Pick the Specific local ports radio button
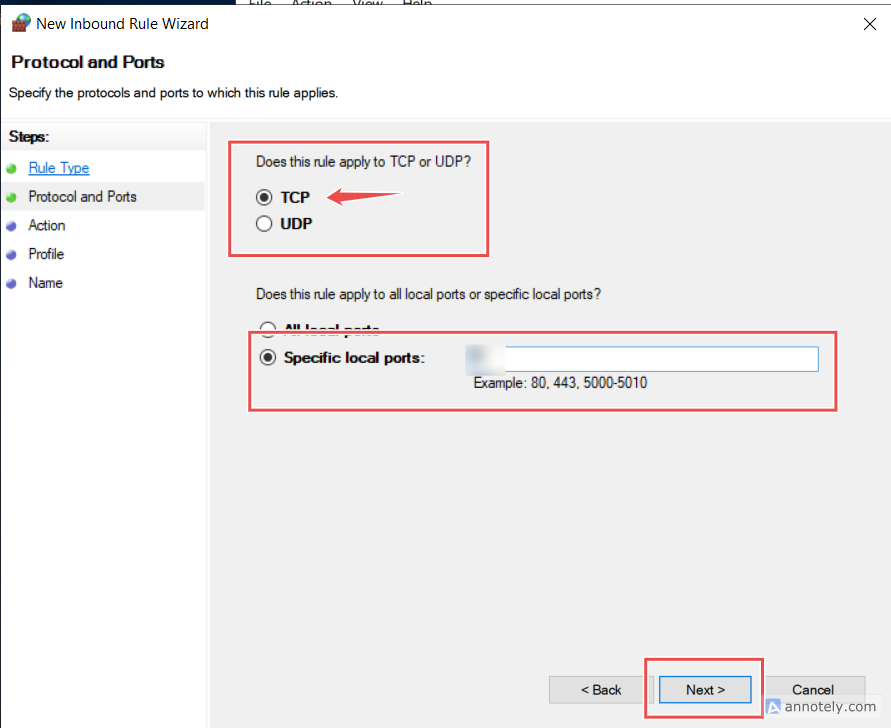Image resolution: width=891 pixels, height=728 pixels. [267, 358]
